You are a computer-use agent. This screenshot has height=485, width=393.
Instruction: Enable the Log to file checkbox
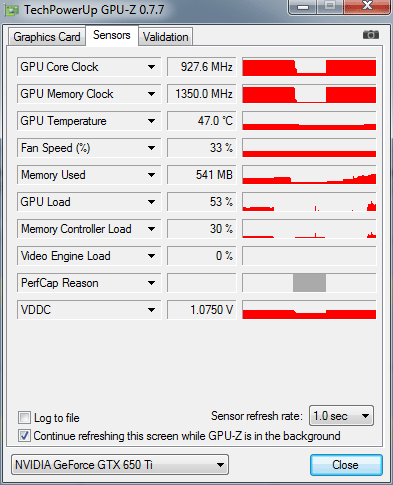(x=24, y=418)
